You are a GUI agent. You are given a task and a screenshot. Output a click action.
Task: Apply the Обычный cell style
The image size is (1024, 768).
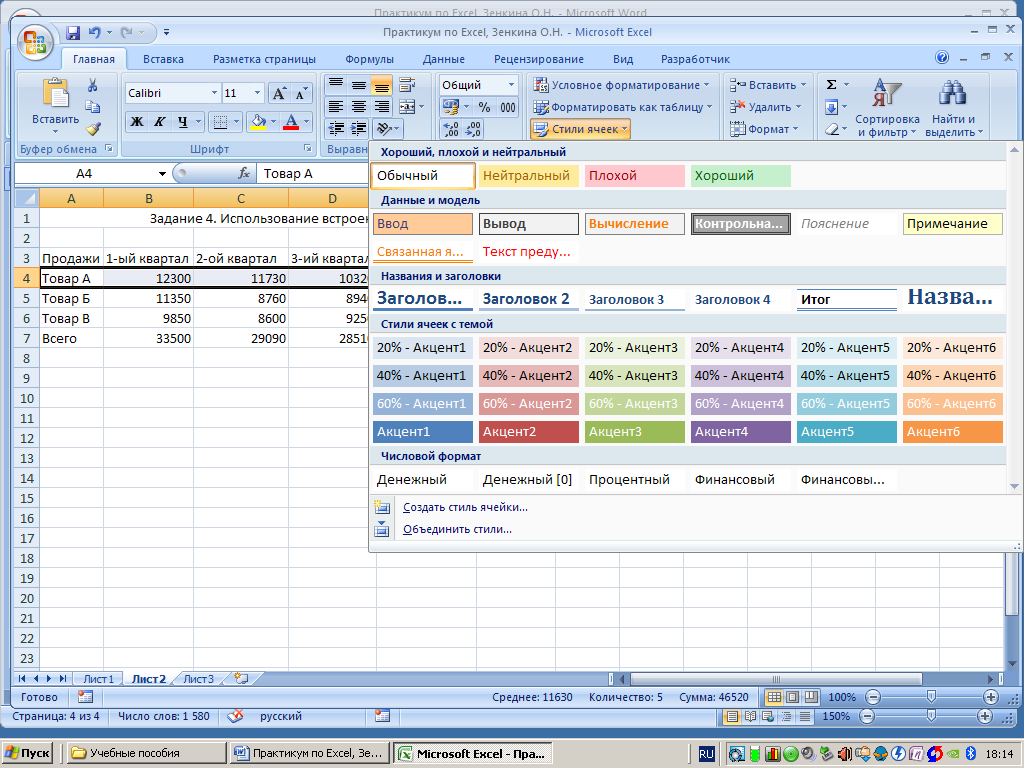[x=423, y=176]
